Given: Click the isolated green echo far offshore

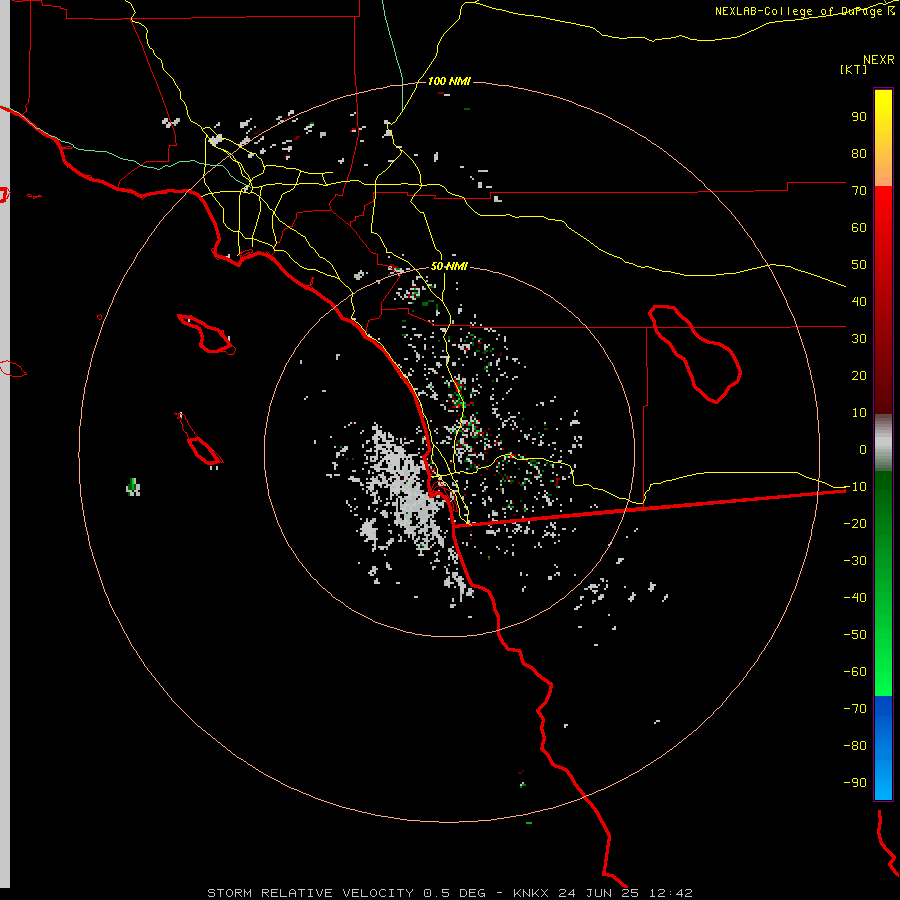Looking at the screenshot, I should [x=133, y=487].
